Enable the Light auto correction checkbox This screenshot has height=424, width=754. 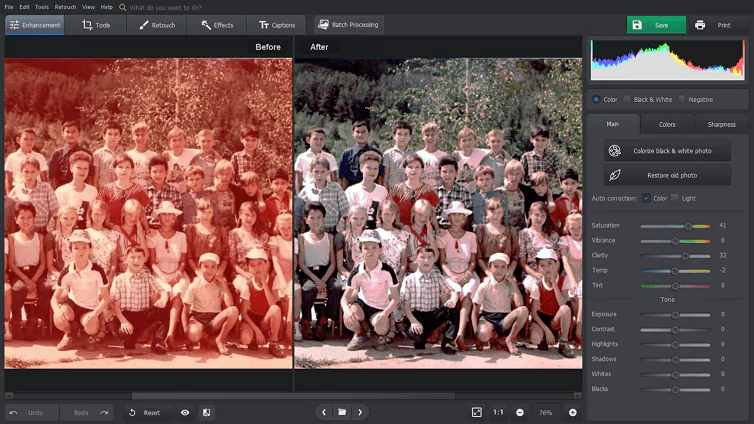(x=676, y=198)
